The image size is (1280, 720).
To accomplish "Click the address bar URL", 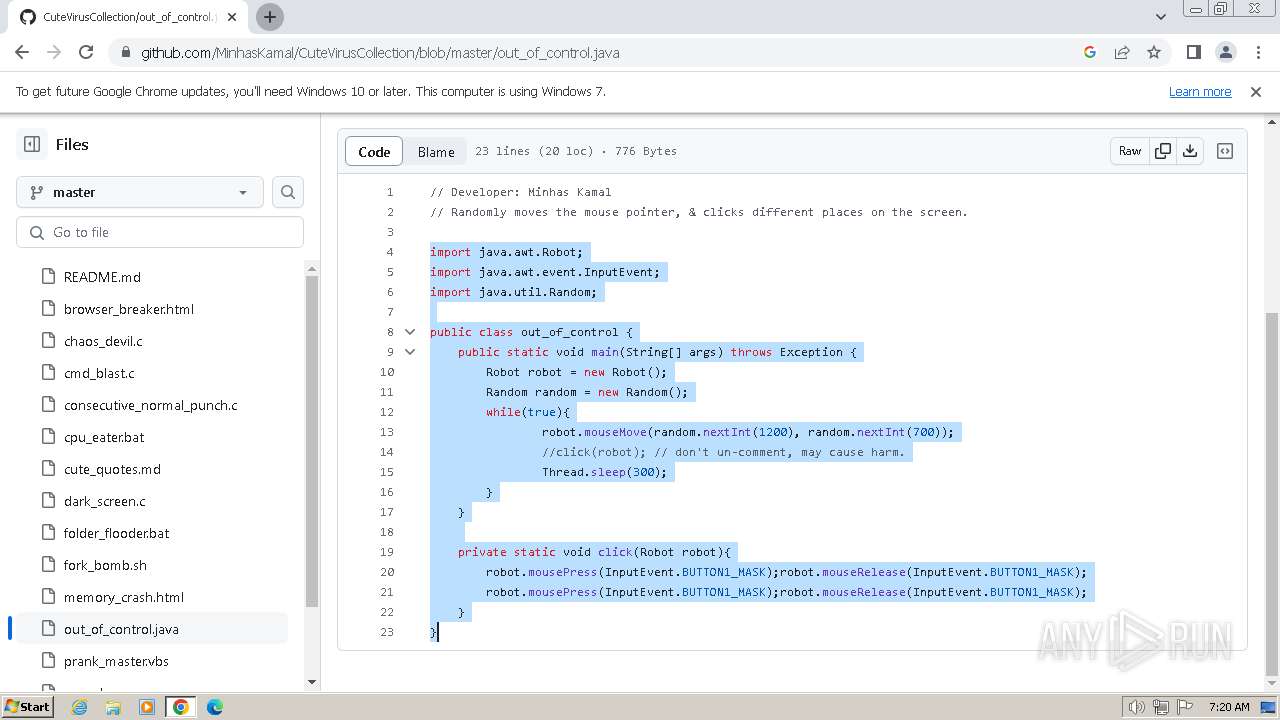I will pyautogui.click(x=380, y=52).
